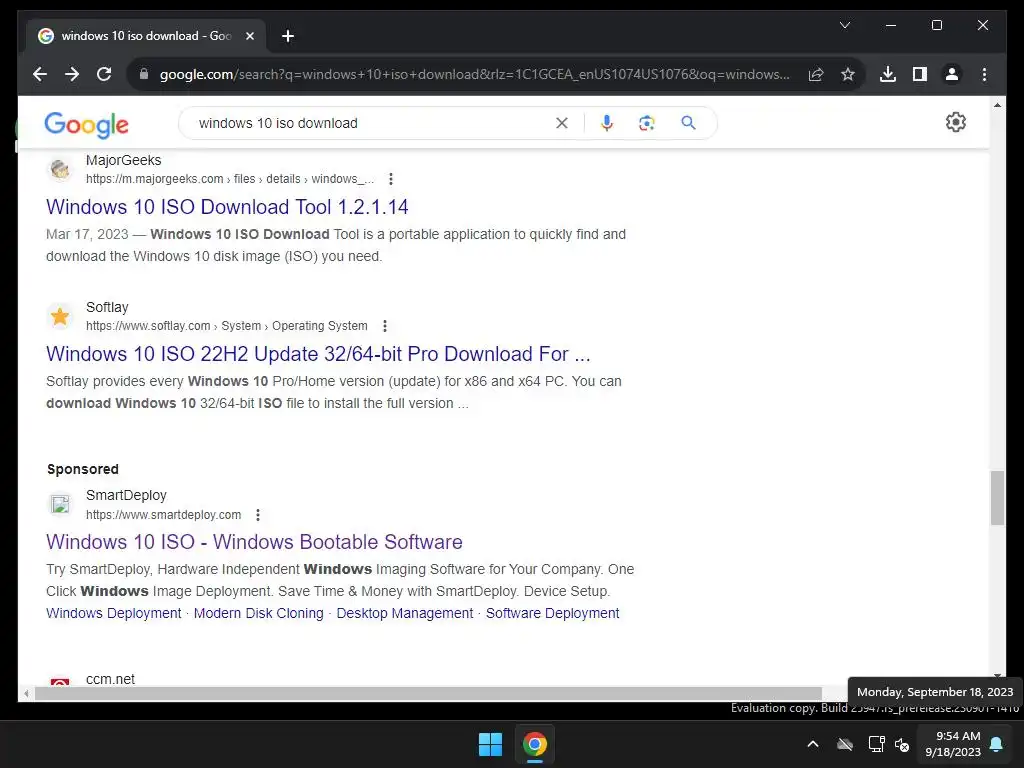Click the Google logo
The height and width of the screenshot is (768, 1024).
(86, 124)
